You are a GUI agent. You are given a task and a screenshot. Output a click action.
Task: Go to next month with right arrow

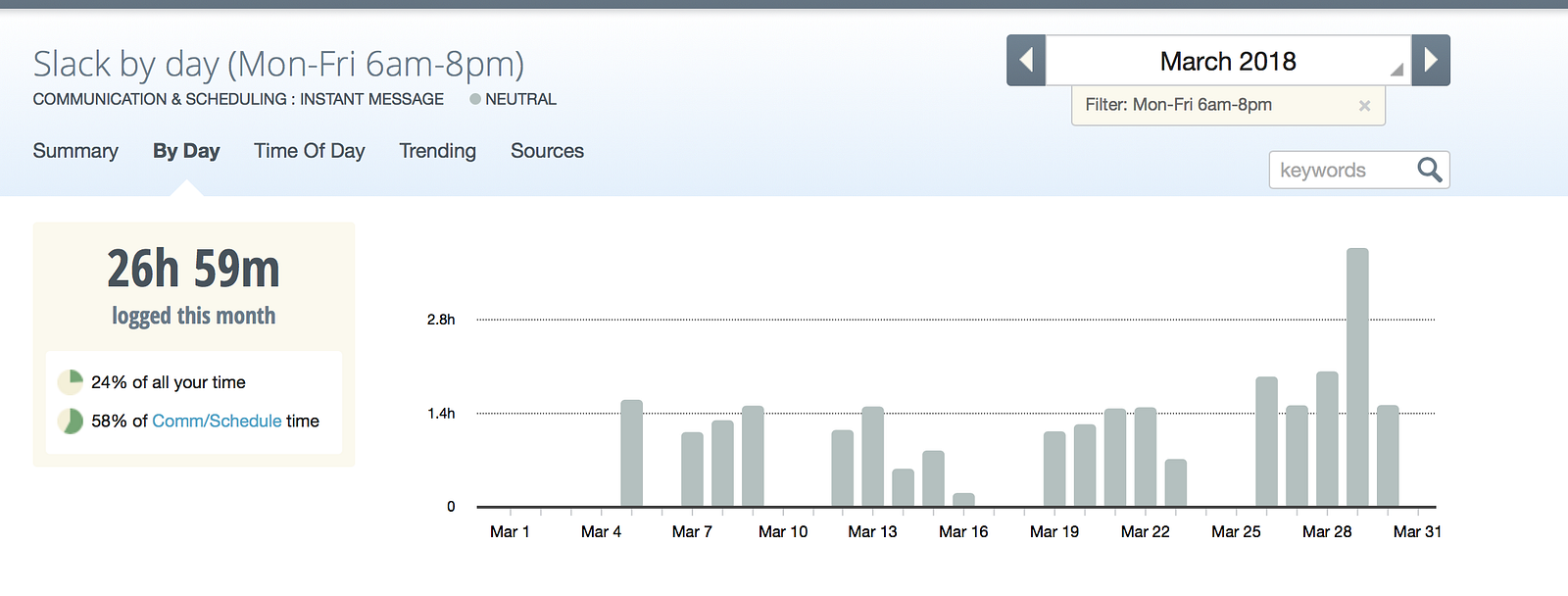1431,60
